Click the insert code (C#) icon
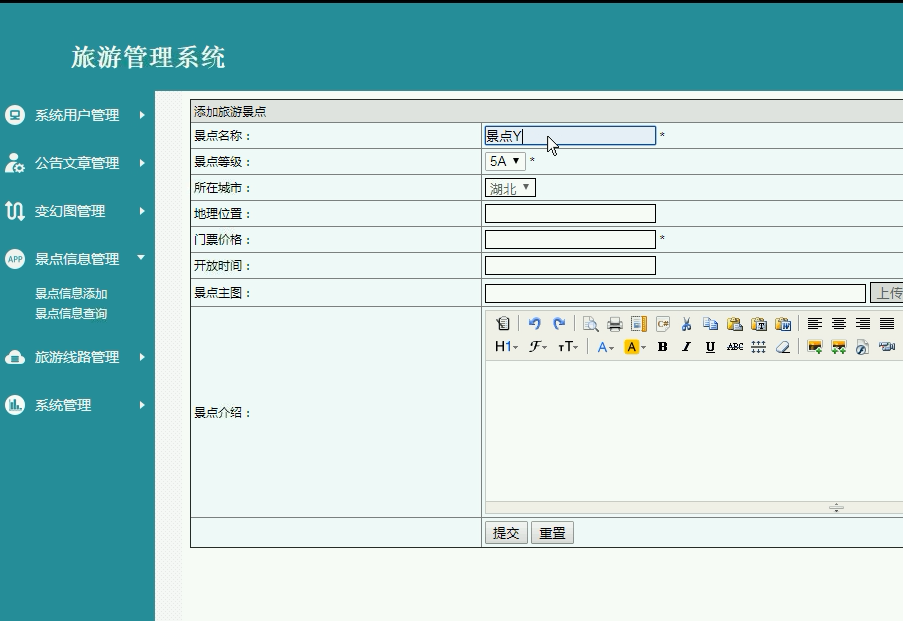This screenshot has height=621, width=903. coord(663,324)
